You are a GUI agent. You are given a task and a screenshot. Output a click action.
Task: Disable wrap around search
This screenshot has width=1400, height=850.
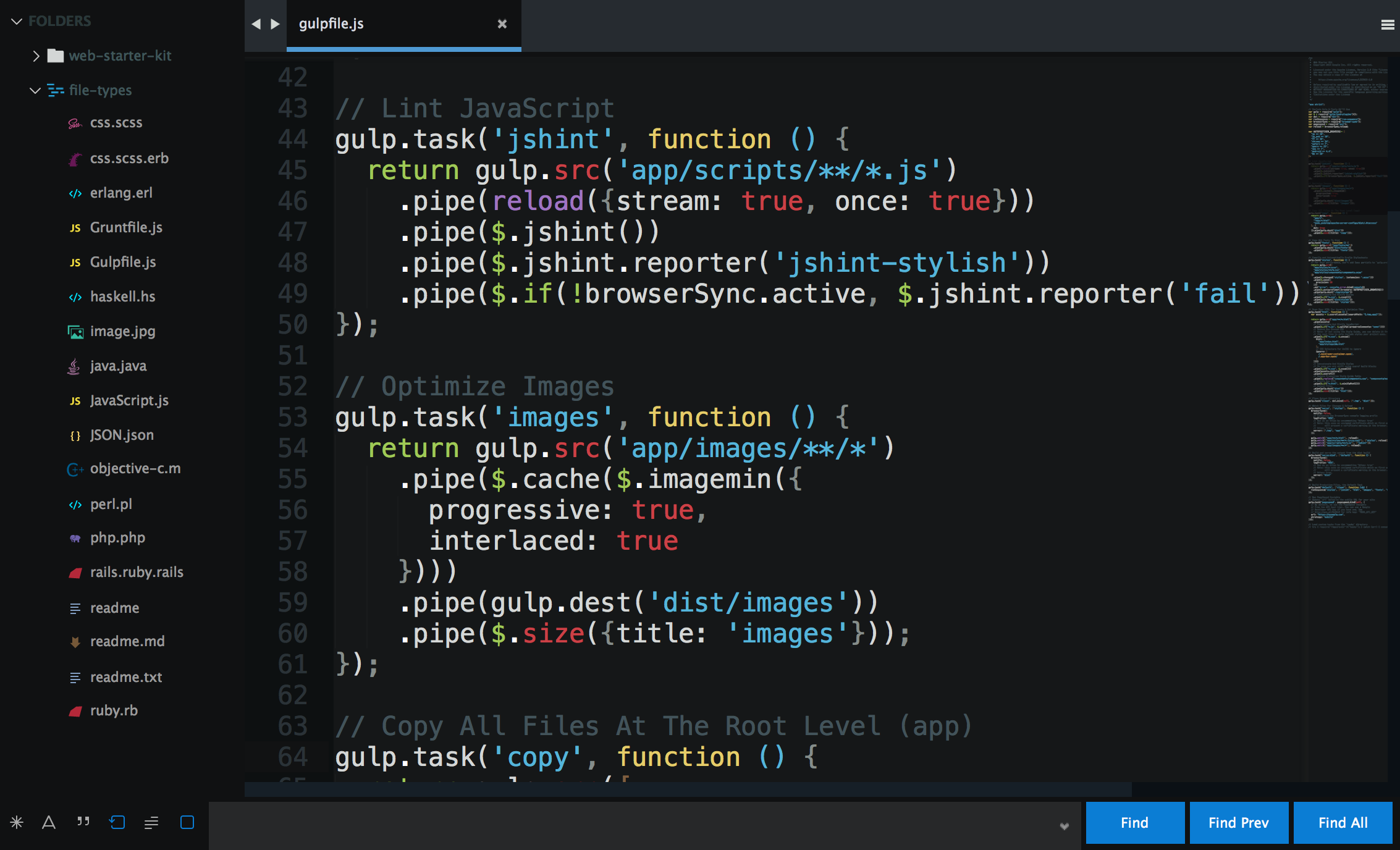[x=117, y=823]
